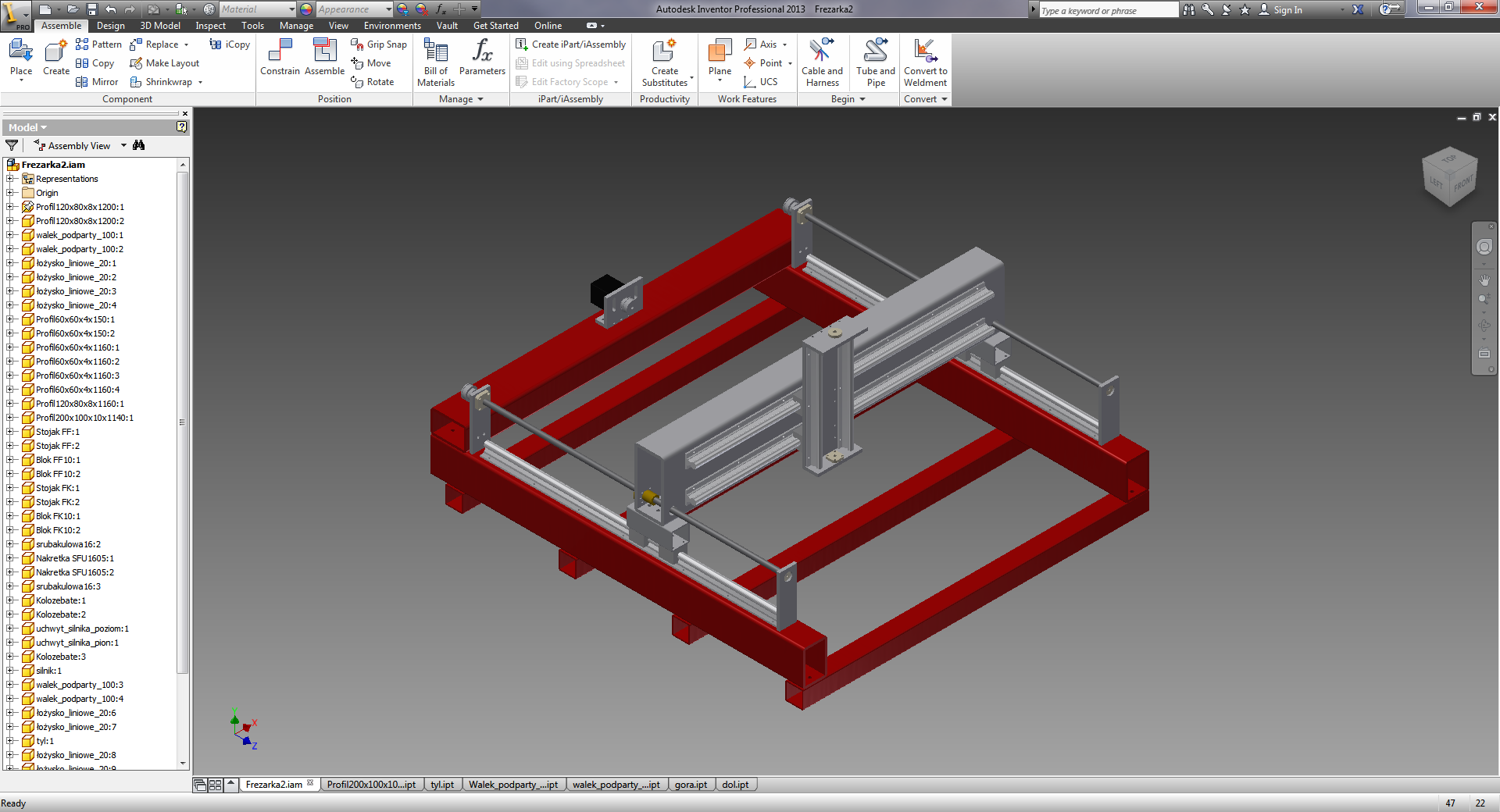Screen dimensions: 1500x812
Task: Click the Create Substitutes icon
Action: coord(664,52)
